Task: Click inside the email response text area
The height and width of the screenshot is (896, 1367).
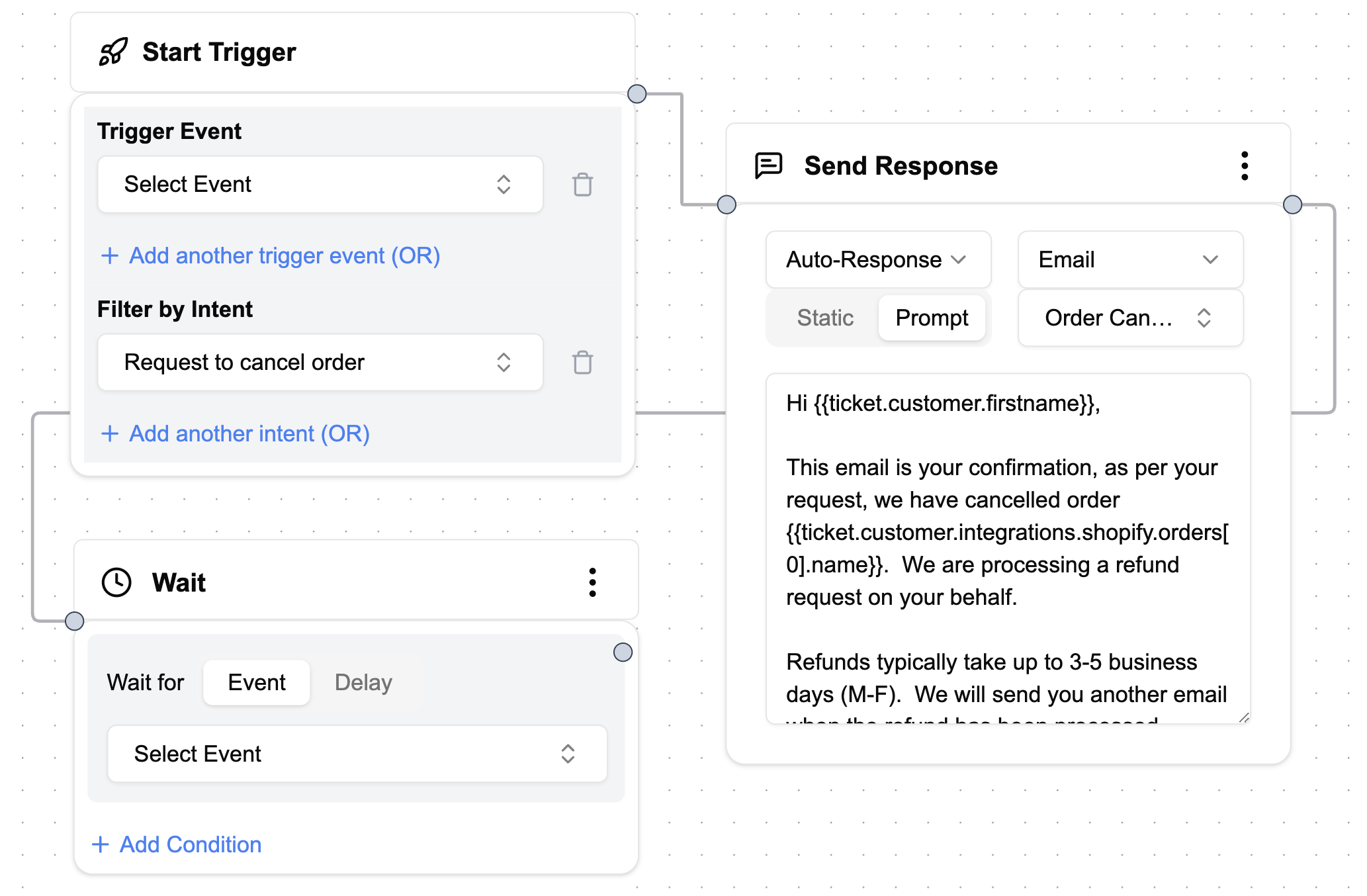Action: 1006,549
